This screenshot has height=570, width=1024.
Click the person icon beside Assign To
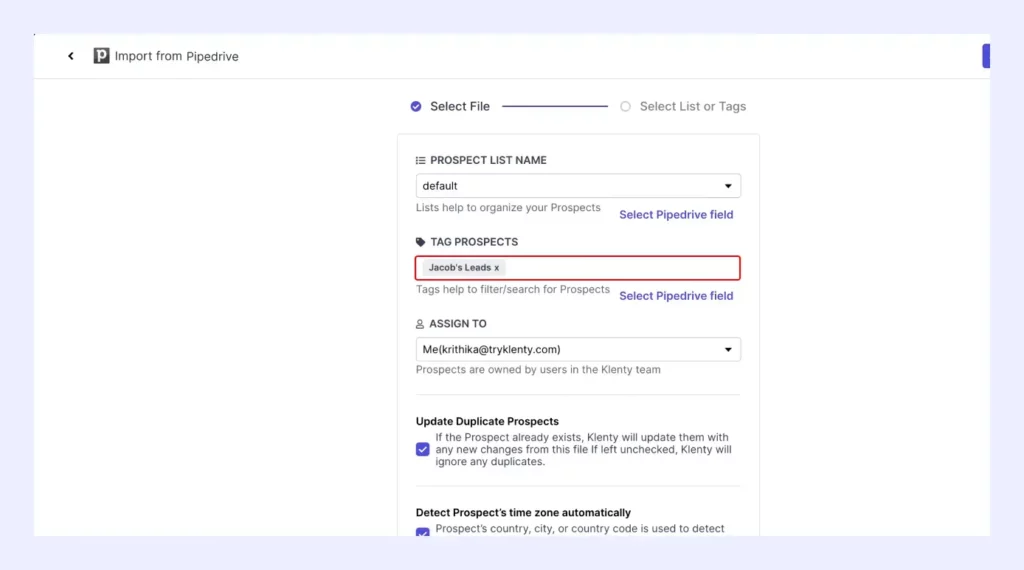click(420, 324)
